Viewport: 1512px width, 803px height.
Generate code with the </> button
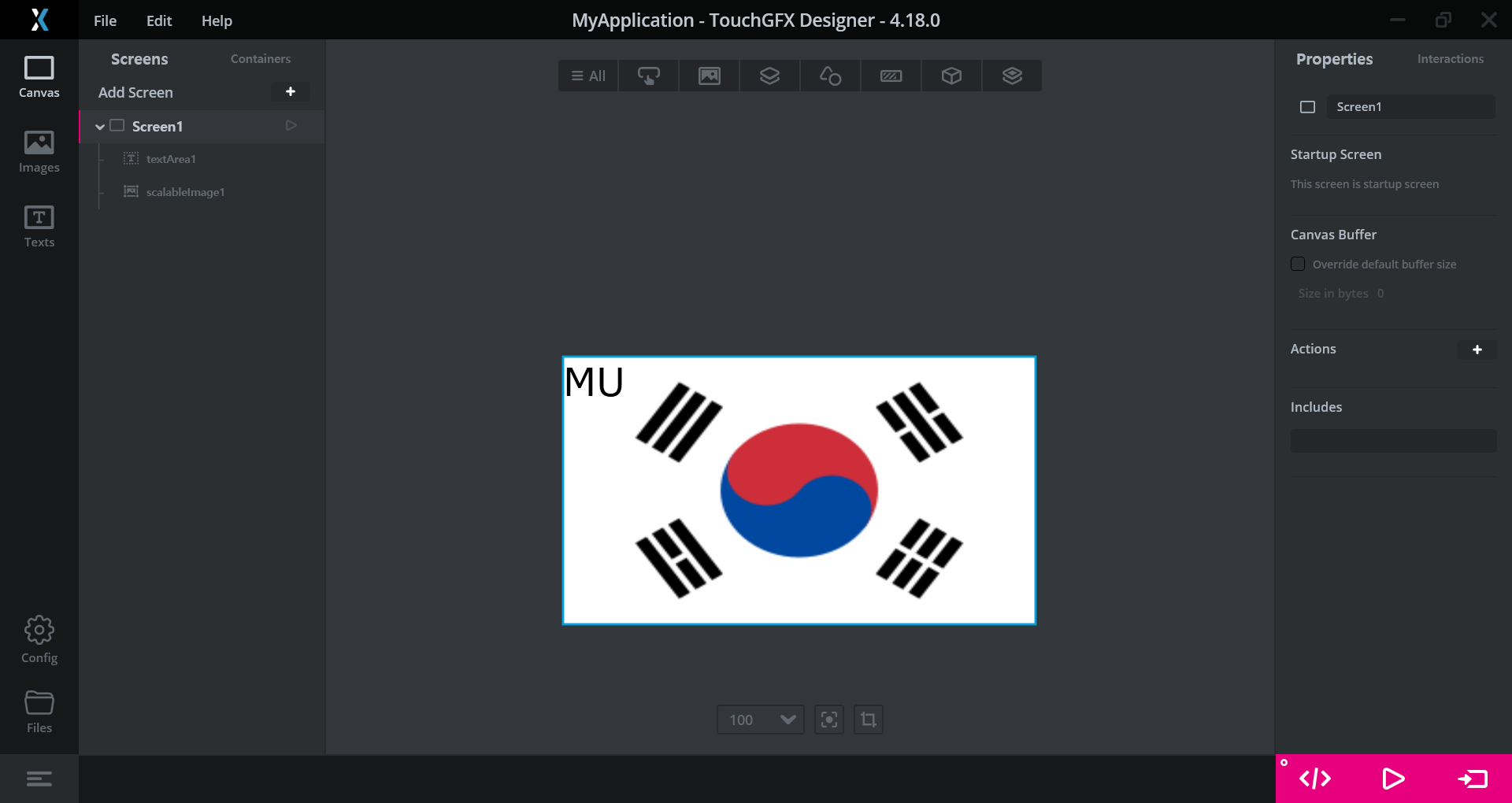click(1315, 779)
